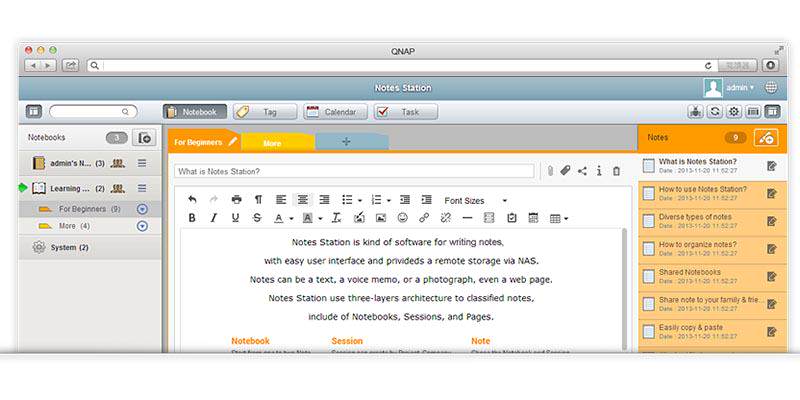Expand options for 'More' section

coord(142,226)
